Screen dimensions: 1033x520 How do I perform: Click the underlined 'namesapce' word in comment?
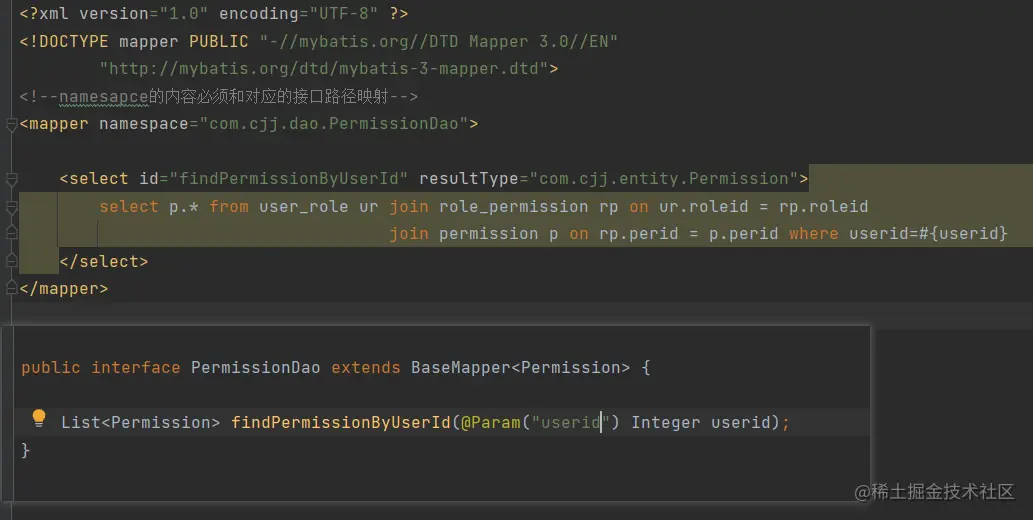pyautogui.click(x=103, y=97)
